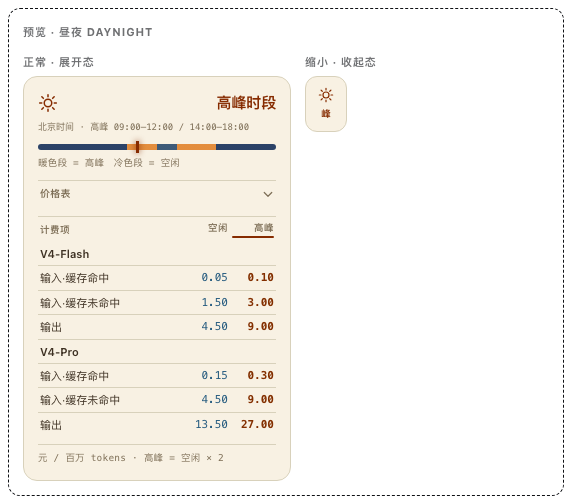Click the small sun icon in collapsed widget
572x504 pixels.
tap(326, 95)
